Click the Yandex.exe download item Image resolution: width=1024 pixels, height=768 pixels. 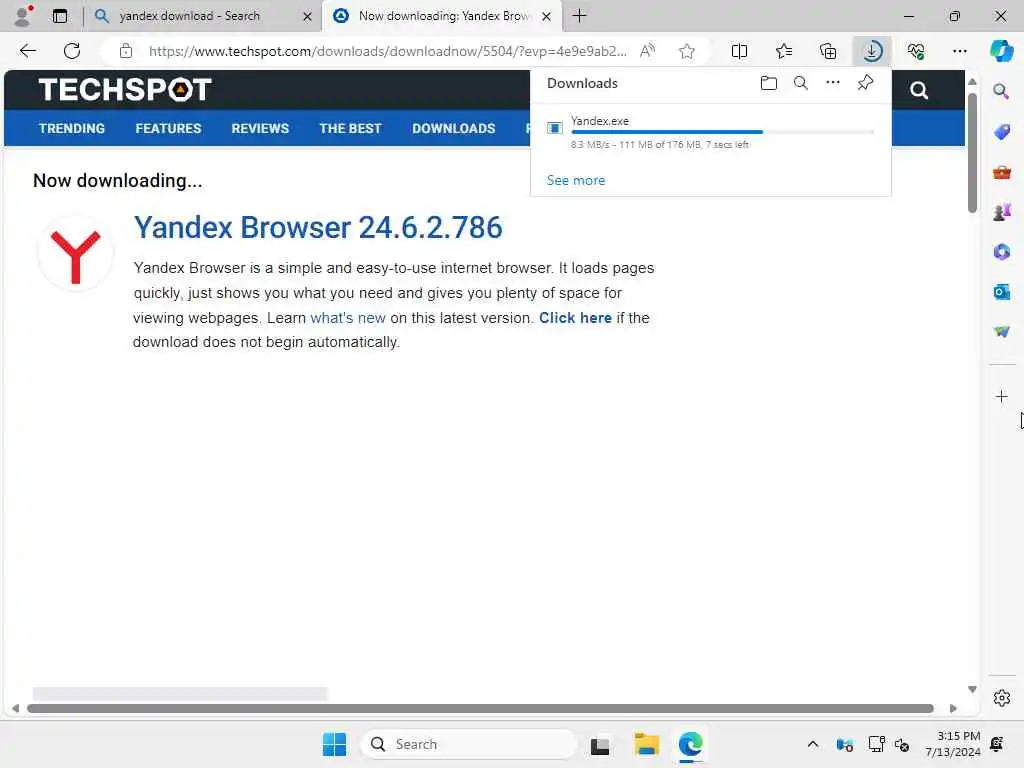point(711,133)
